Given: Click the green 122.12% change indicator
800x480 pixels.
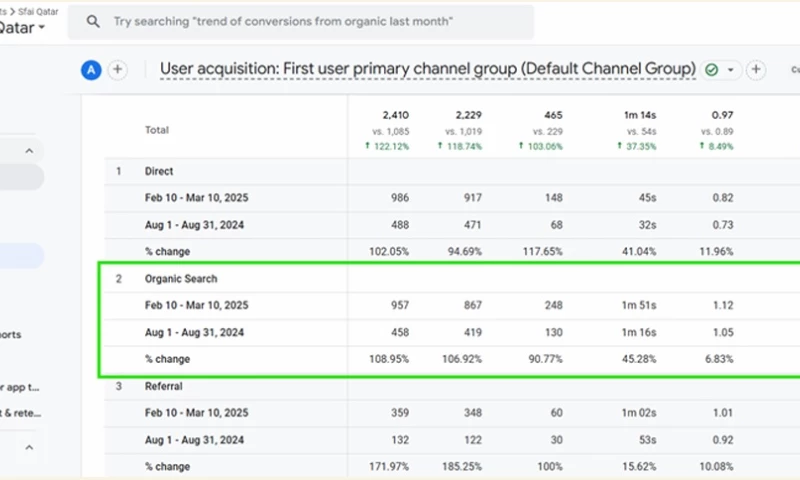Looking at the screenshot, I should (387, 146).
